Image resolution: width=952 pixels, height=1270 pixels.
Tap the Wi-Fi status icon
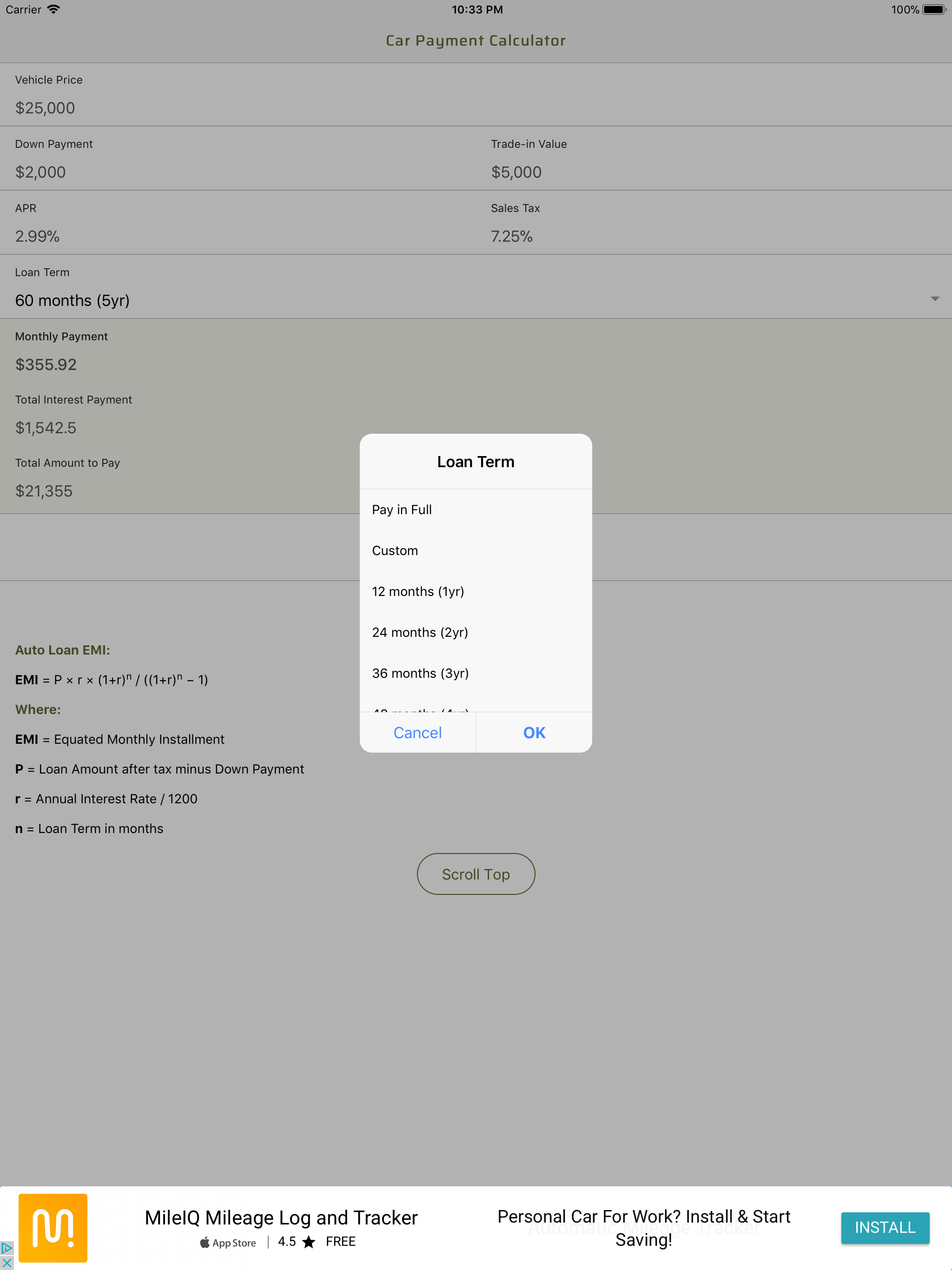tap(53, 9)
